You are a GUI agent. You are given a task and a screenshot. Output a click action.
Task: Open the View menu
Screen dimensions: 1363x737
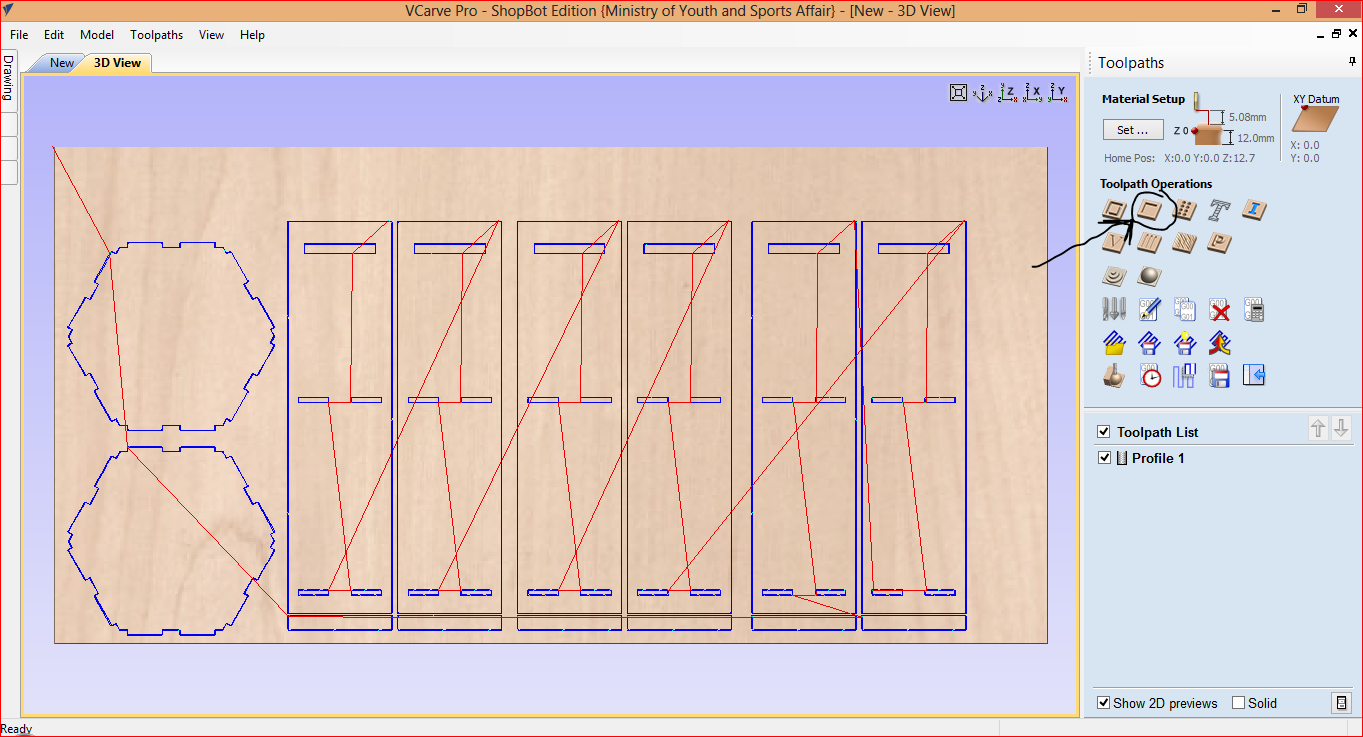[x=212, y=35]
